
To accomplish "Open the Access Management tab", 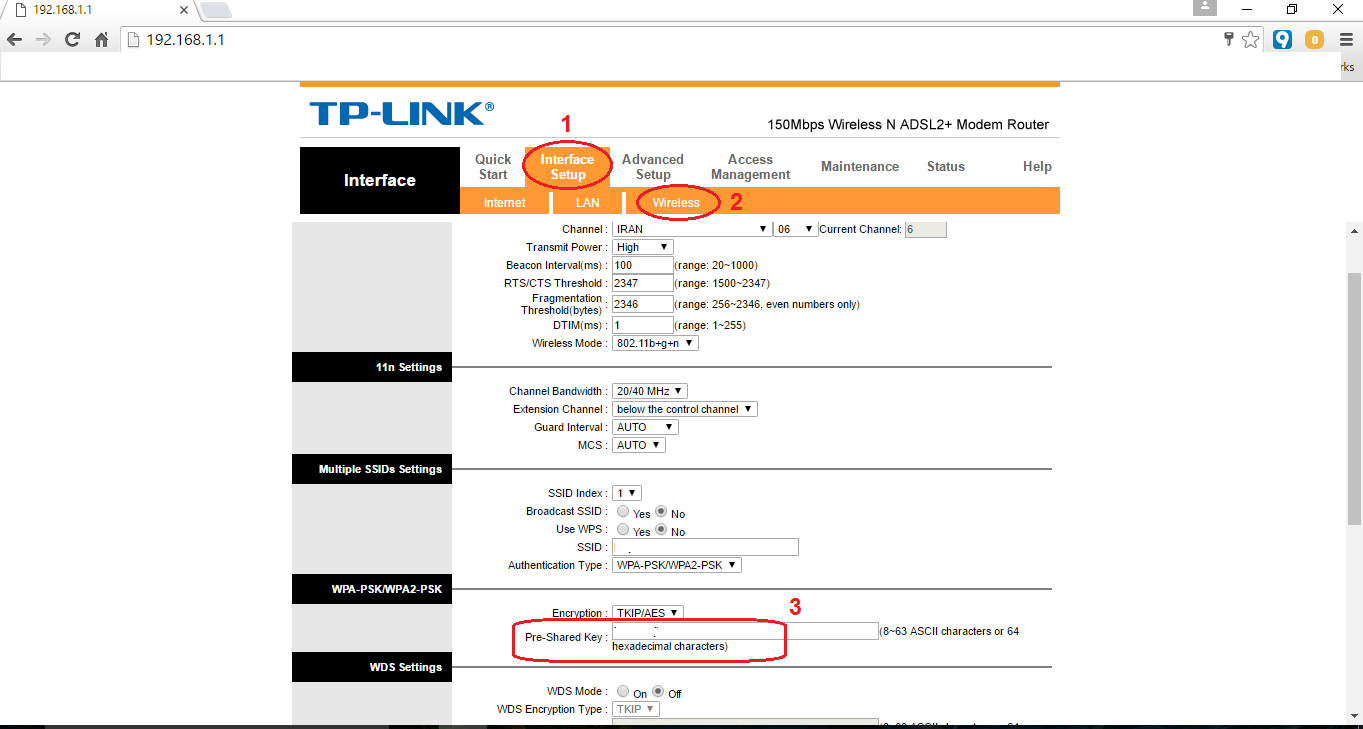I will click(x=750, y=167).
